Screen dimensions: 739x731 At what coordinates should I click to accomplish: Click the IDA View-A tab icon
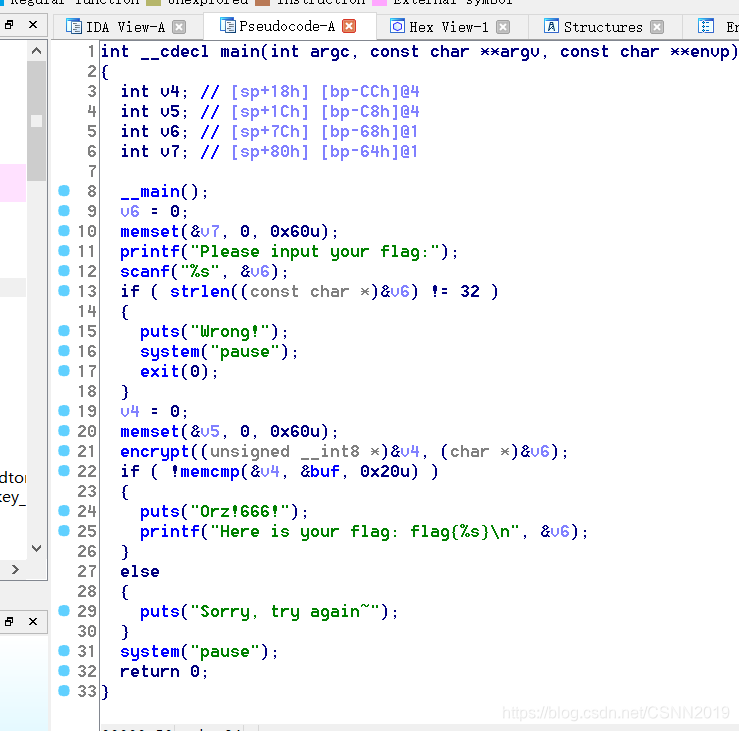click(x=74, y=26)
